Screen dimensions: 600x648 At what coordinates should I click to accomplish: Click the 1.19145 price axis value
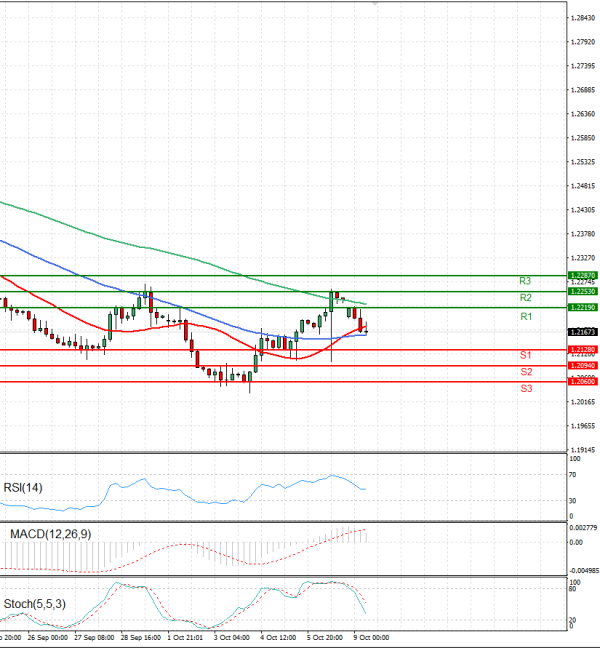[x=583, y=450]
